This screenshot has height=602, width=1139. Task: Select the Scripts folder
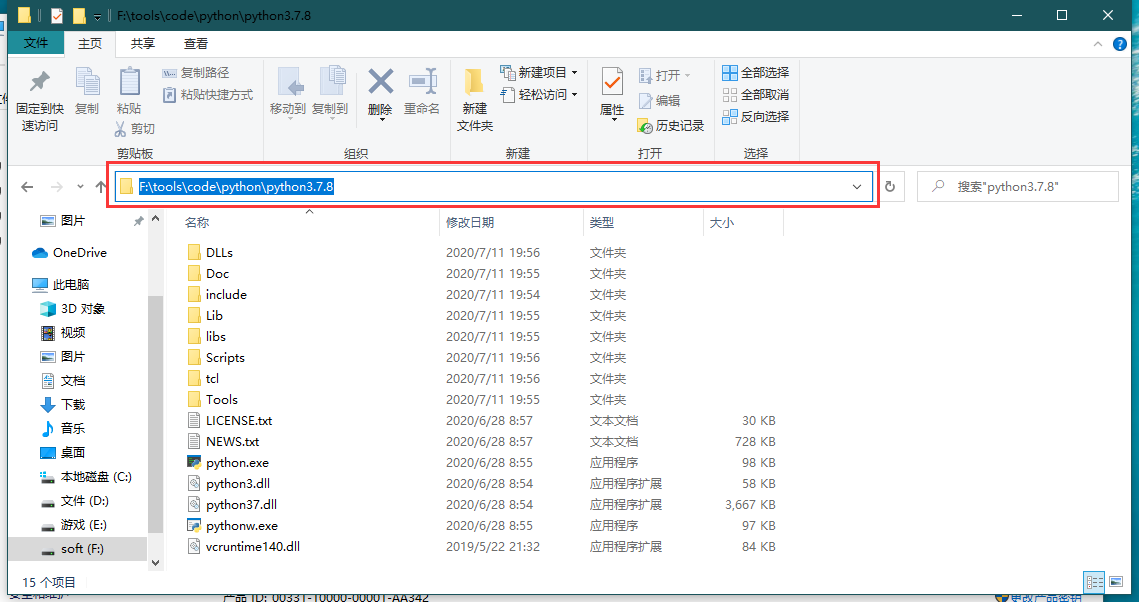(225, 358)
